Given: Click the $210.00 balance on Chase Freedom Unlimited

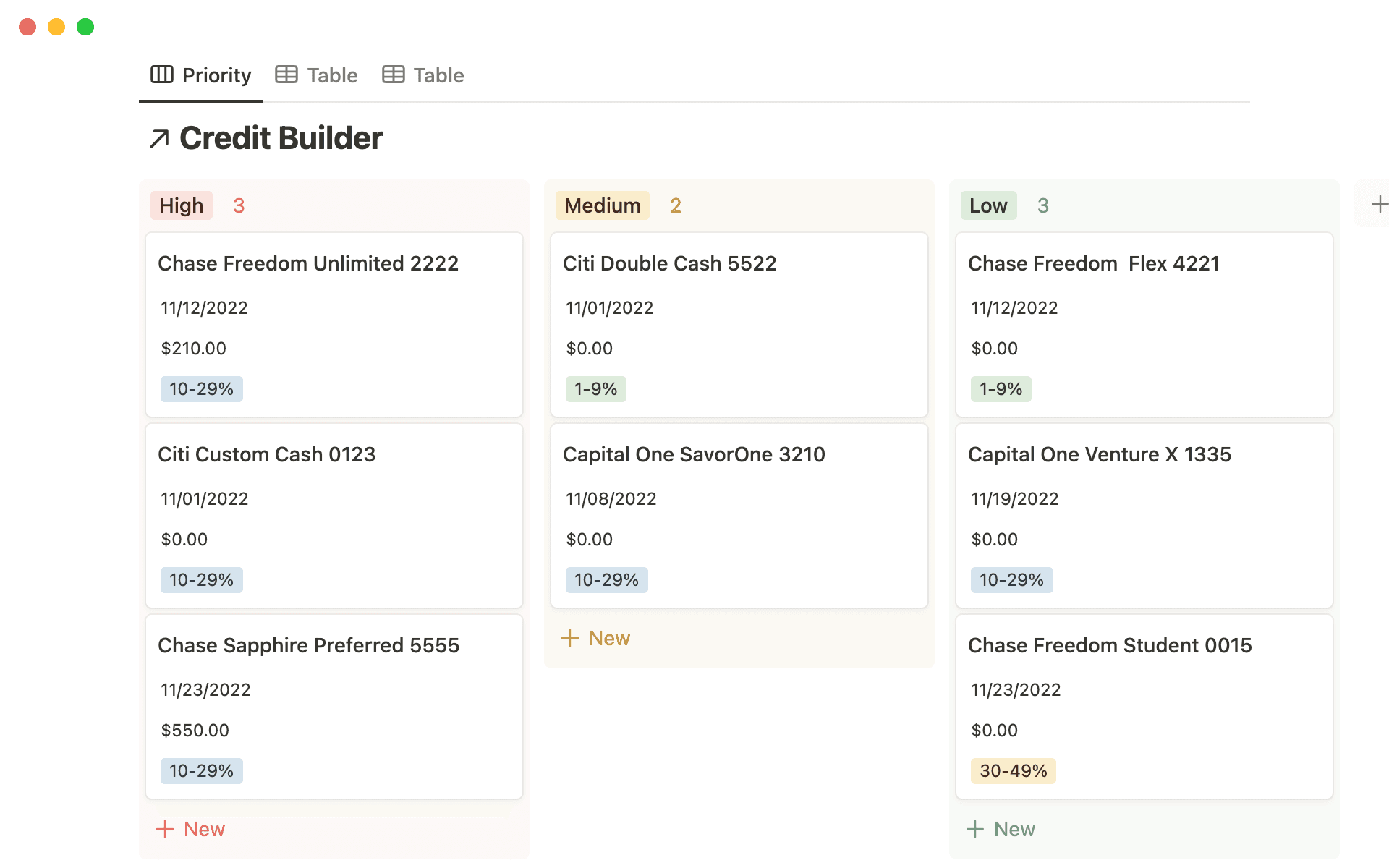Looking at the screenshot, I should pos(194,349).
